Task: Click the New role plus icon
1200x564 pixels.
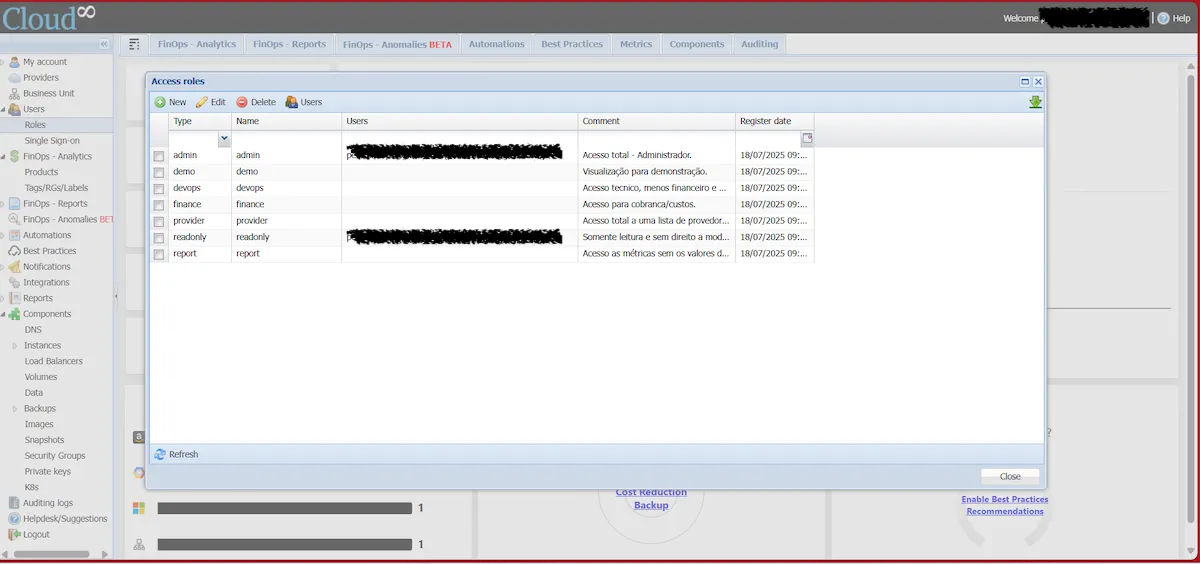Action: coord(160,102)
